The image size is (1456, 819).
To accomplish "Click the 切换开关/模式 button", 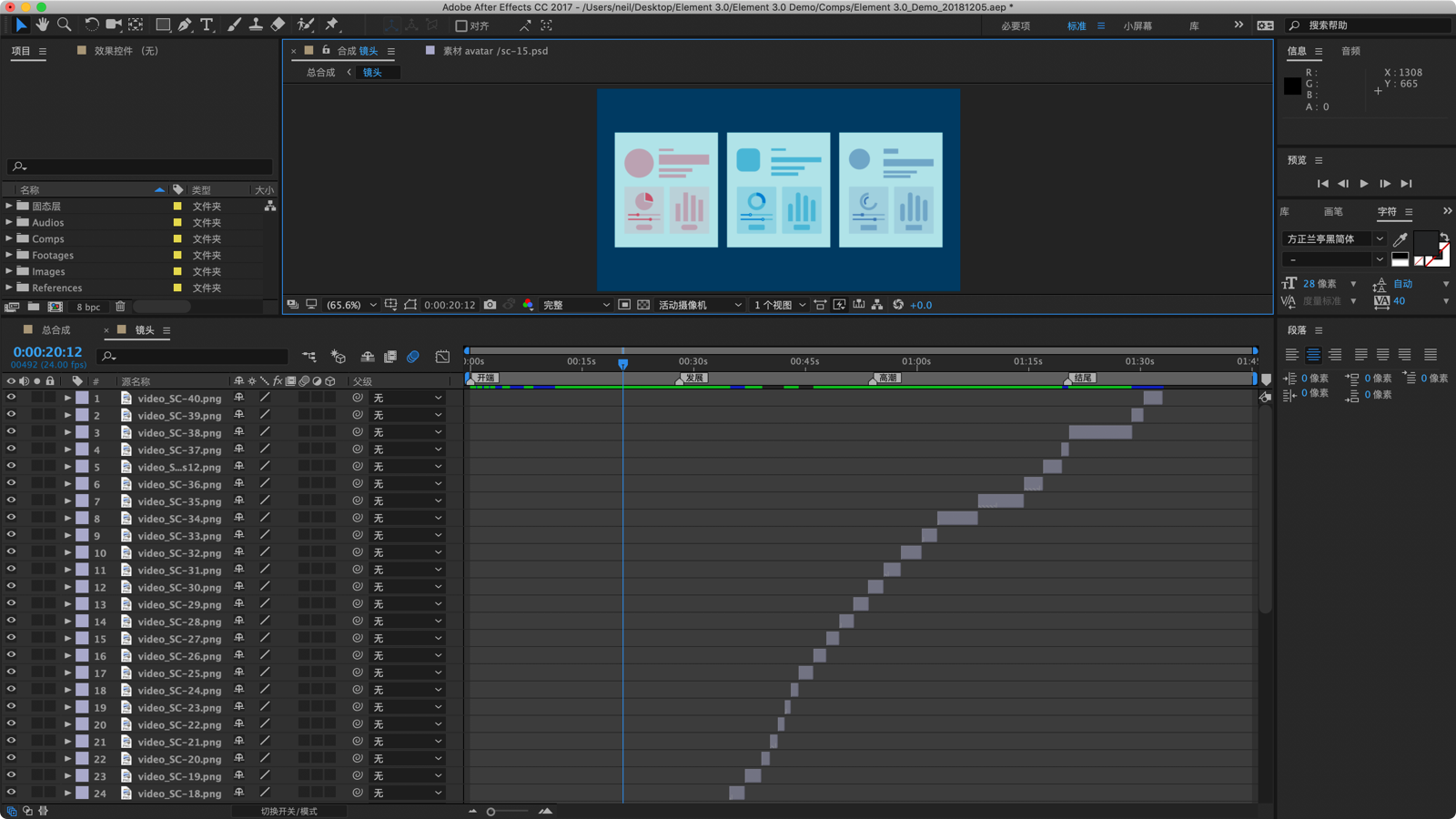I will (289, 811).
